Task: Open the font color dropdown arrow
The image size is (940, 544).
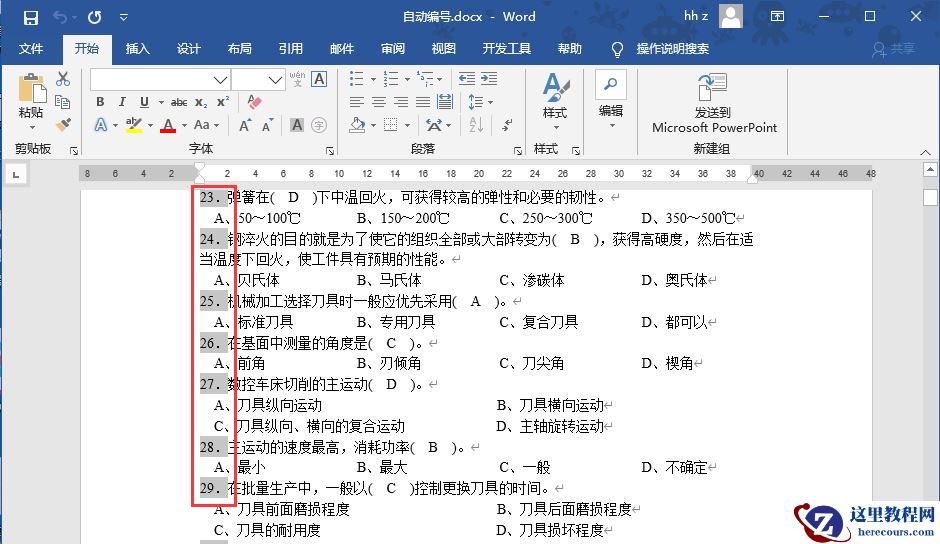Action: point(184,125)
